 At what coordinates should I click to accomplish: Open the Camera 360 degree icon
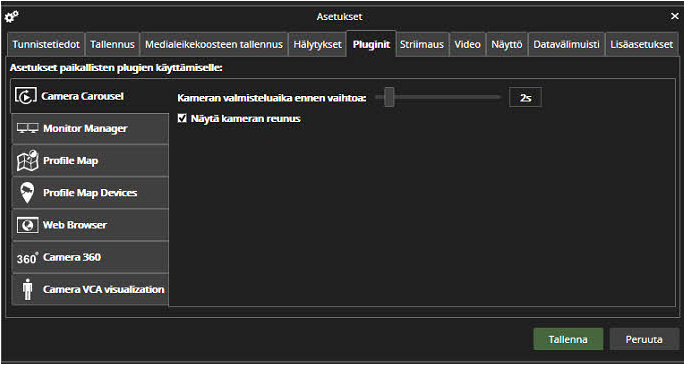coord(28,258)
